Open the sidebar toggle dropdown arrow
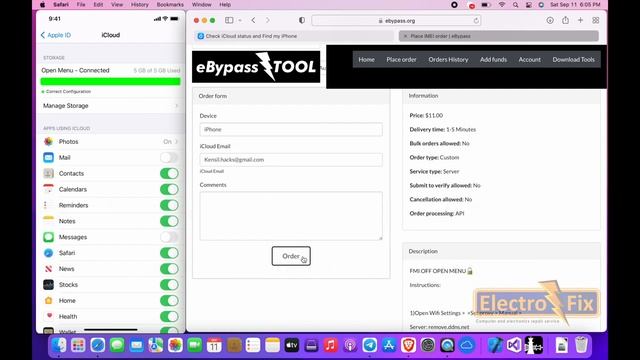 (240, 20)
